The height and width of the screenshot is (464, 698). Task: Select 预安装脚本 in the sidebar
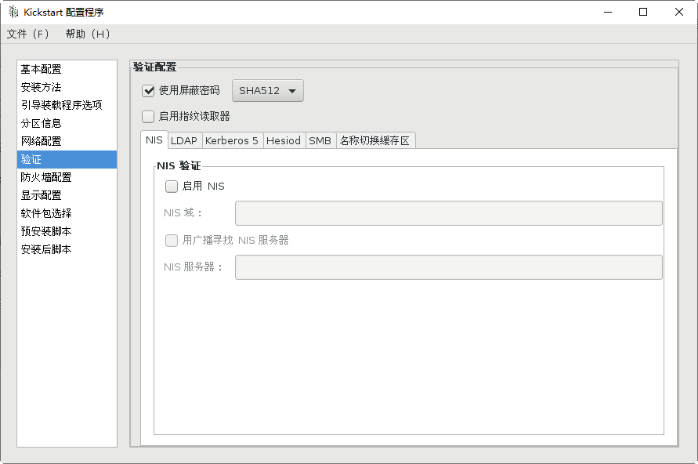coord(67,231)
